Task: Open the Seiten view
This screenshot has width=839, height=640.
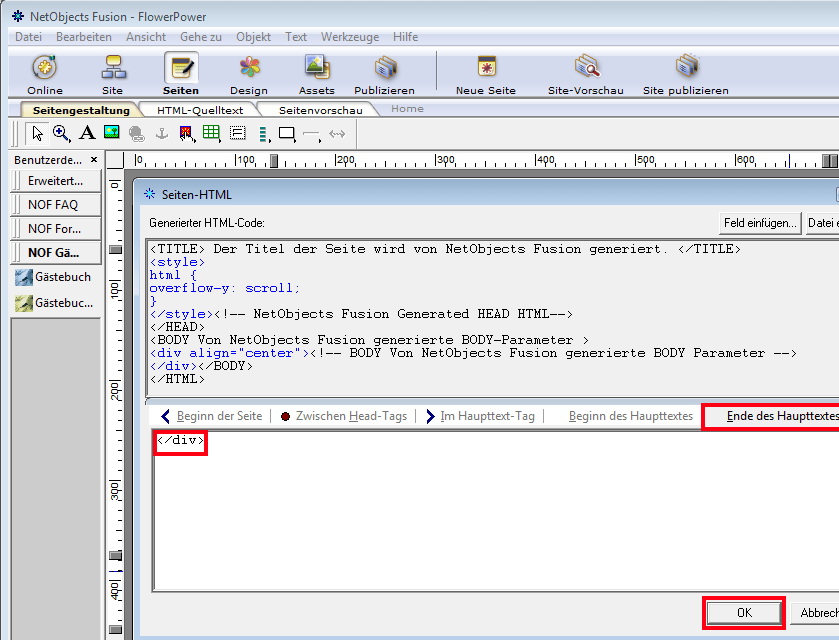Action: [181, 74]
